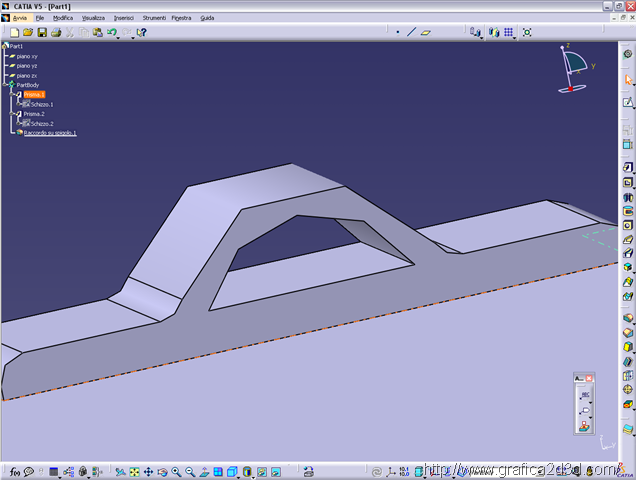Click the Zoom In magnifier icon
This screenshot has width=636, height=480.
176,471
